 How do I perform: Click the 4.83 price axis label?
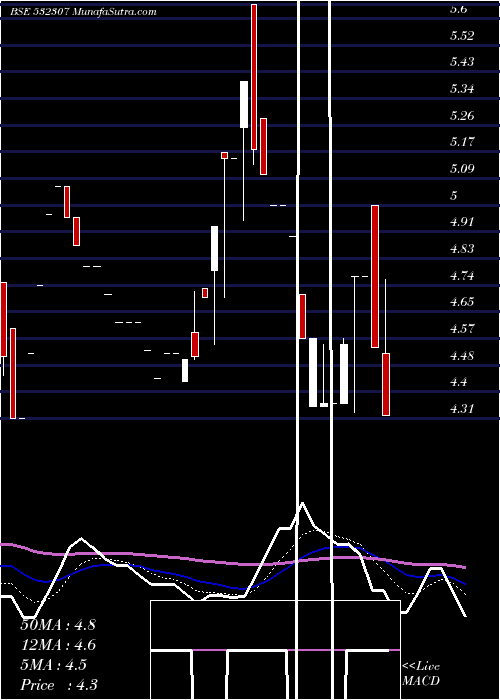[x=462, y=249]
